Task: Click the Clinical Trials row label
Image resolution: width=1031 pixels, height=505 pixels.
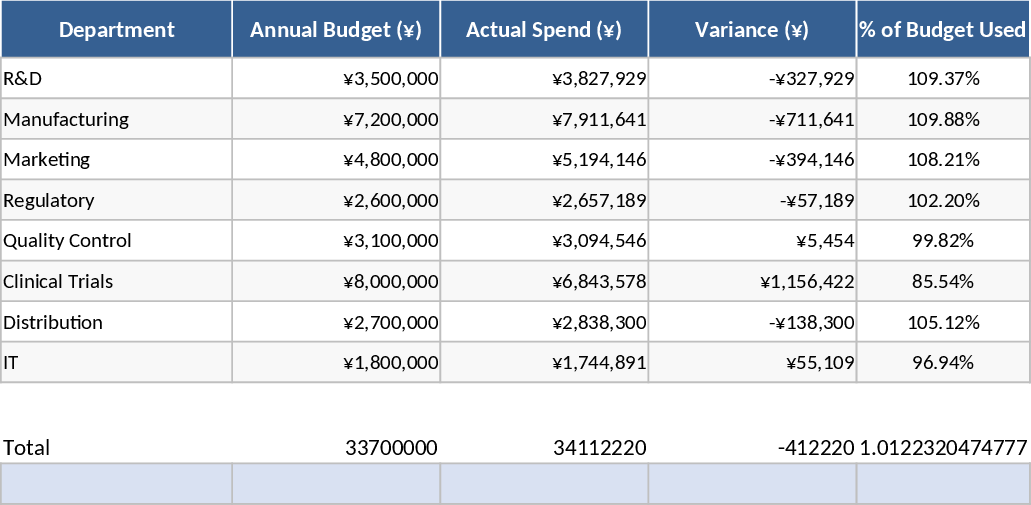Action: point(116,282)
